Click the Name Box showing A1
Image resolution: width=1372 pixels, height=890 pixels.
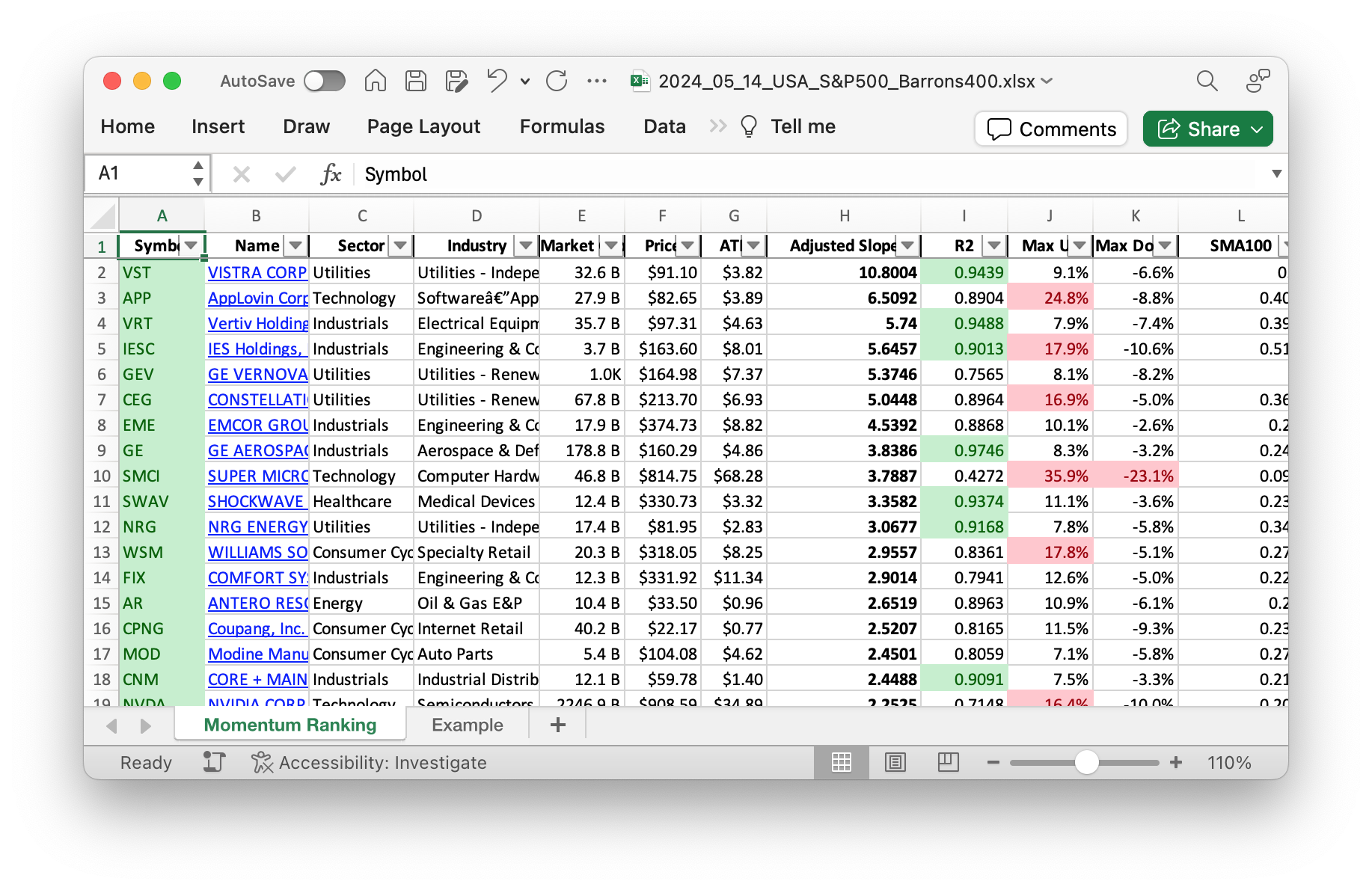(x=140, y=174)
